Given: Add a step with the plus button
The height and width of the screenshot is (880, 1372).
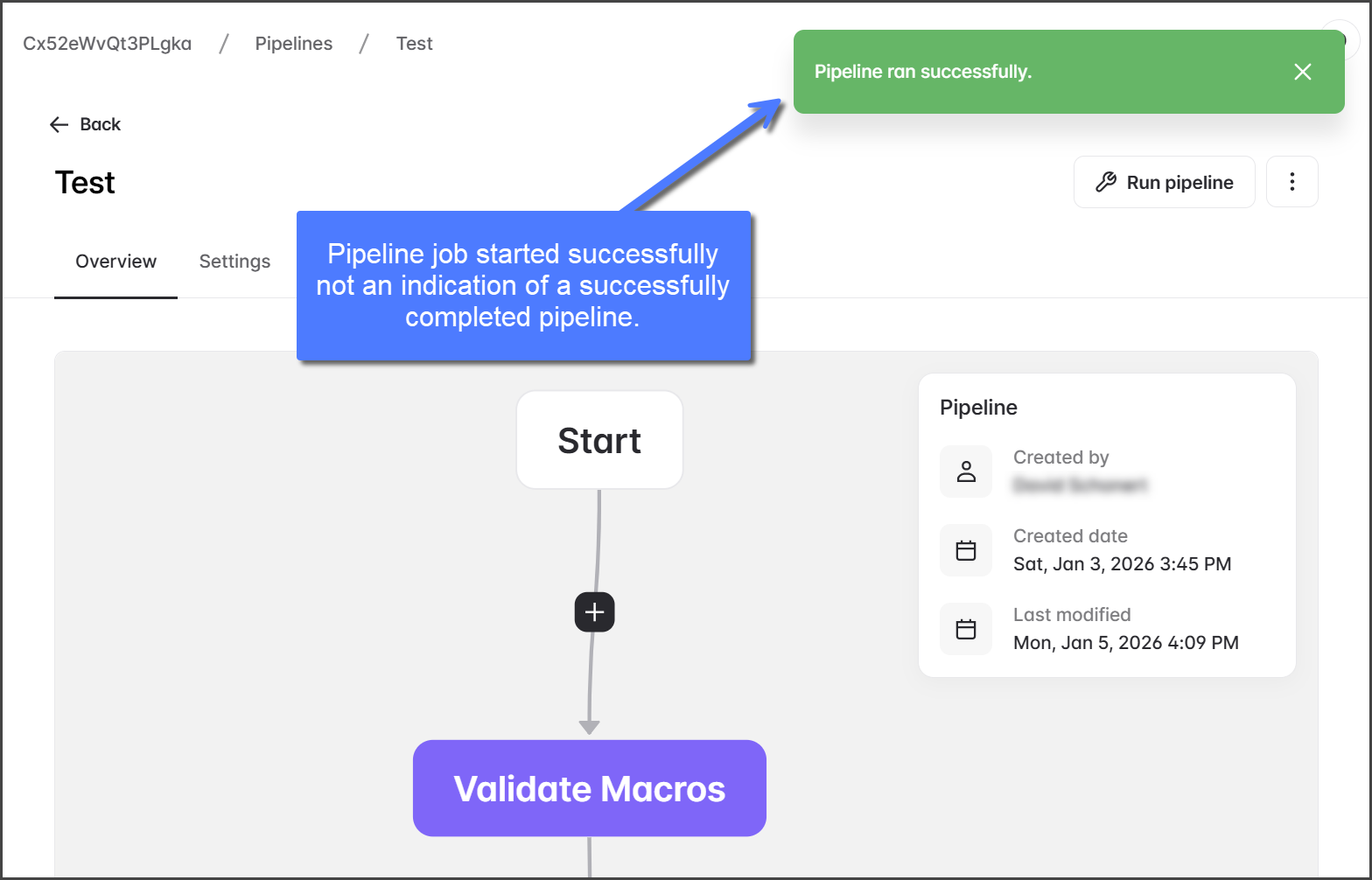Looking at the screenshot, I should (594, 611).
